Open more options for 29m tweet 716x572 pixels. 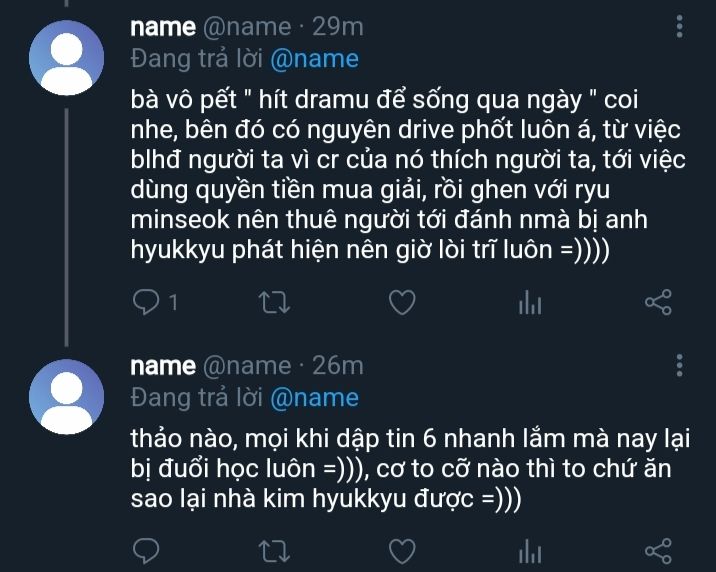pyautogui.click(x=680, y=27)
